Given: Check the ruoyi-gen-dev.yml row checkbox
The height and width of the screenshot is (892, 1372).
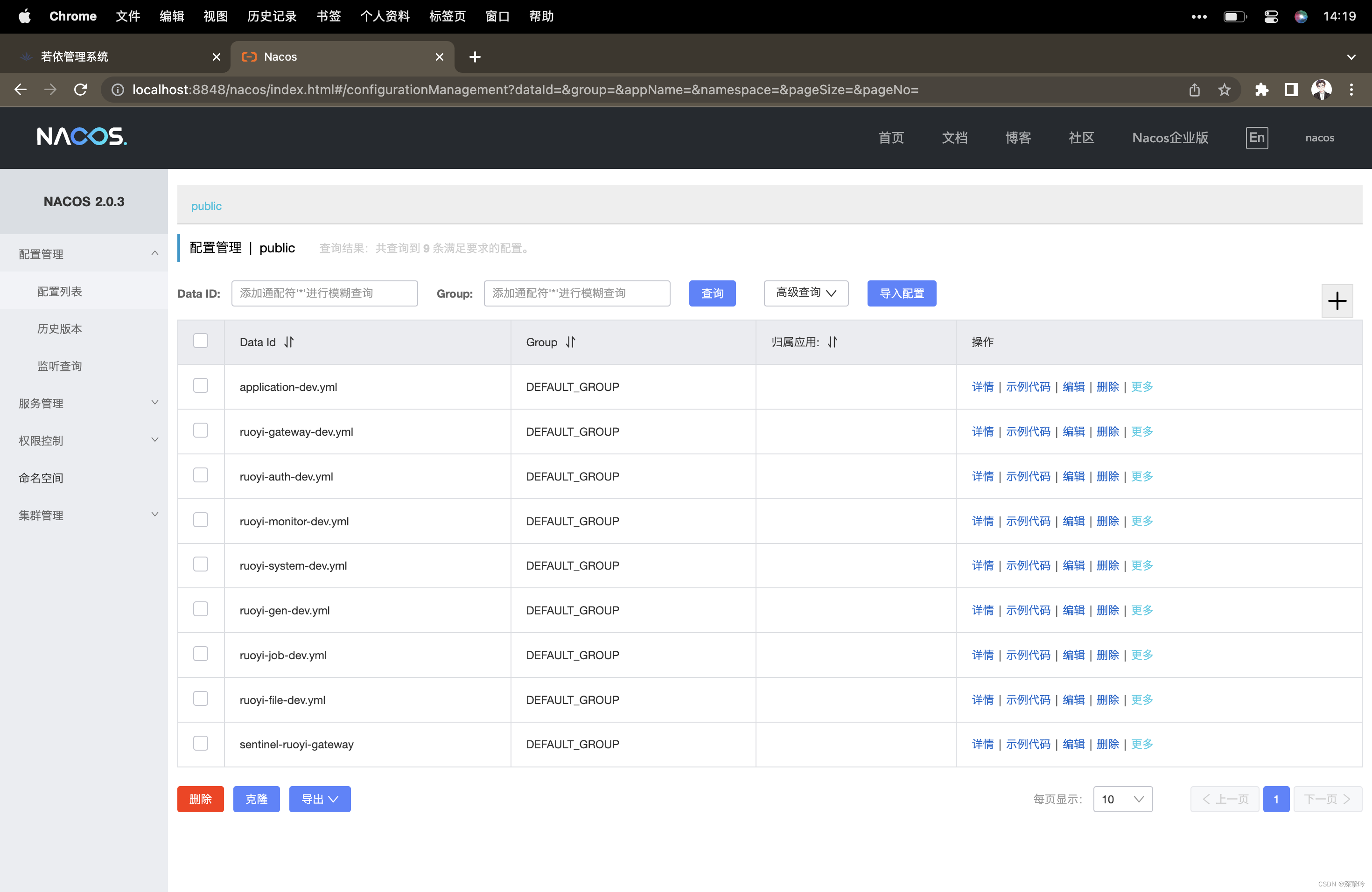Looking at the screenshot, I should pyautogui.click(x=201, y=609).
